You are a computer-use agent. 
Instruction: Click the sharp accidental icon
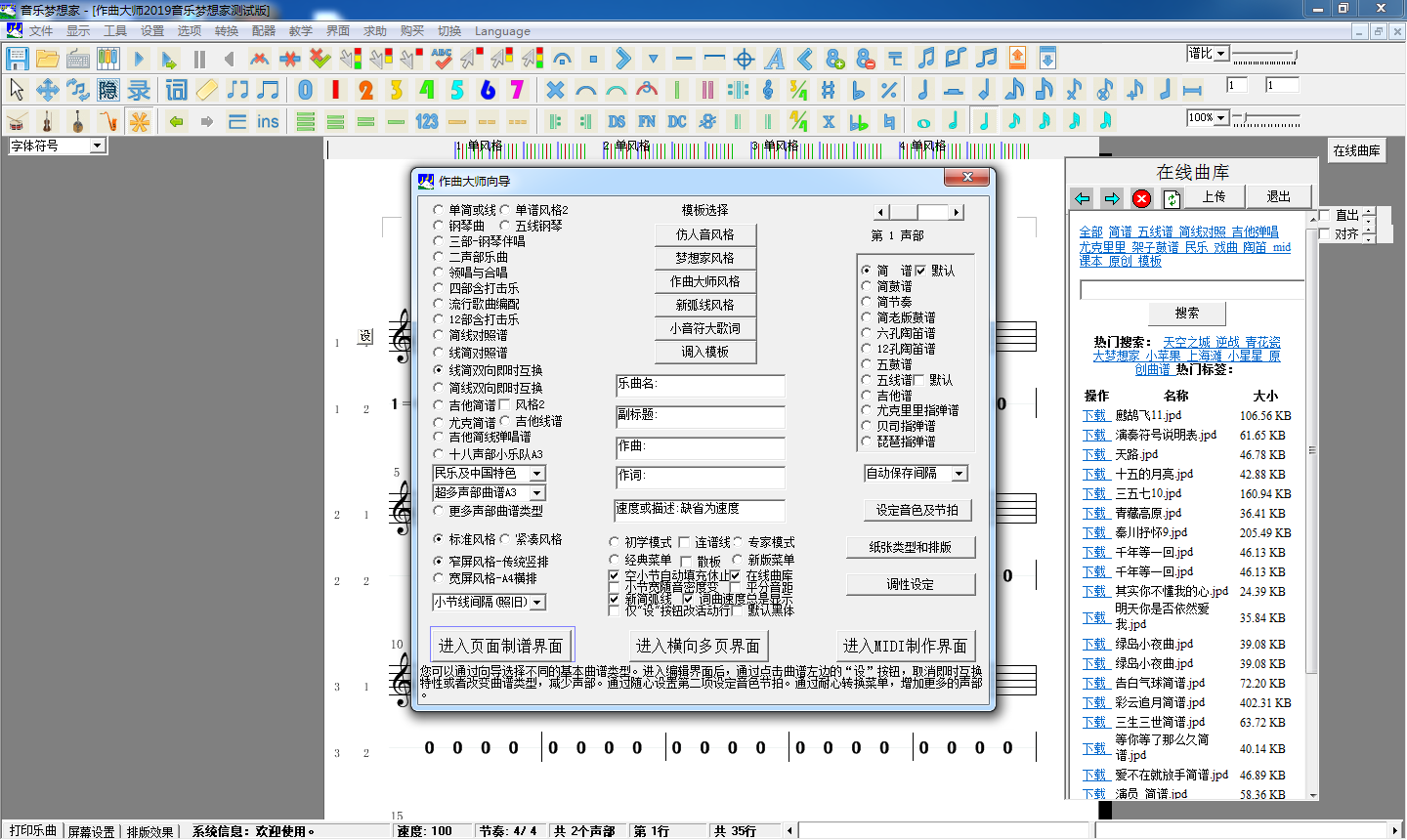829,90
